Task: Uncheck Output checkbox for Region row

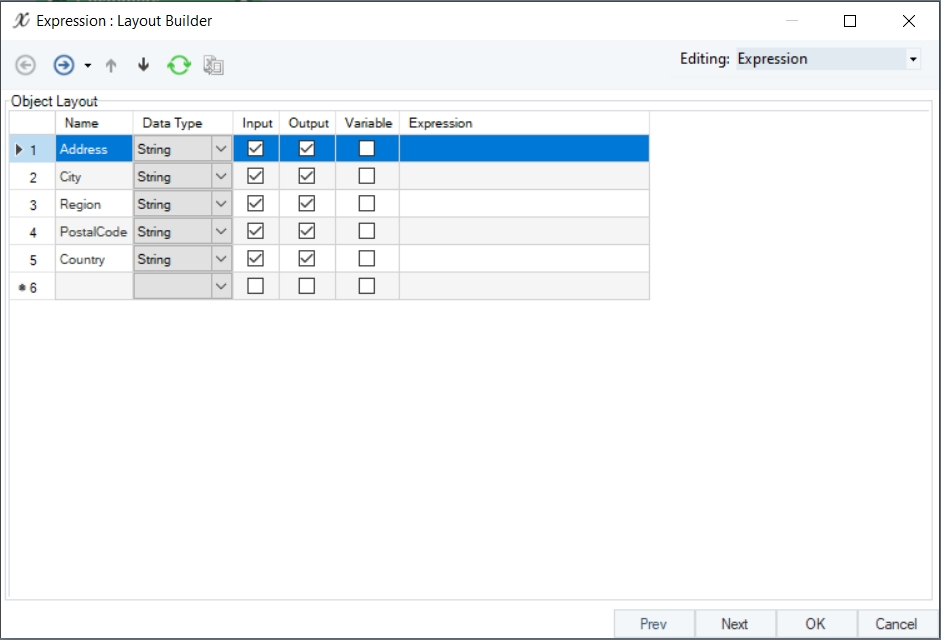Action: point(307,204)
